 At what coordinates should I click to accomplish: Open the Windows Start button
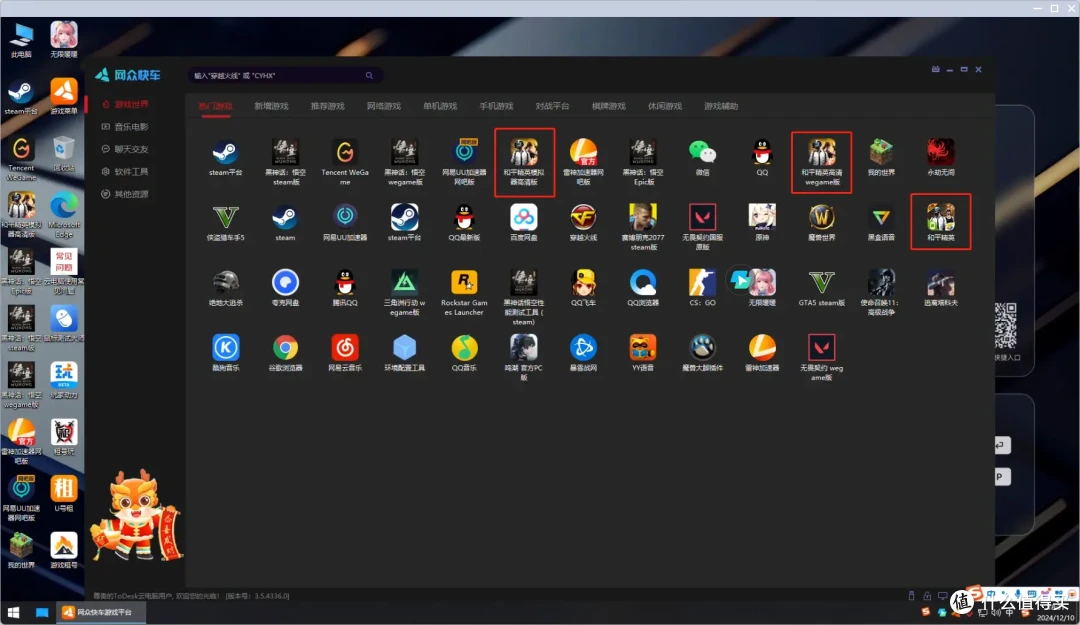[x=13, y=612]
